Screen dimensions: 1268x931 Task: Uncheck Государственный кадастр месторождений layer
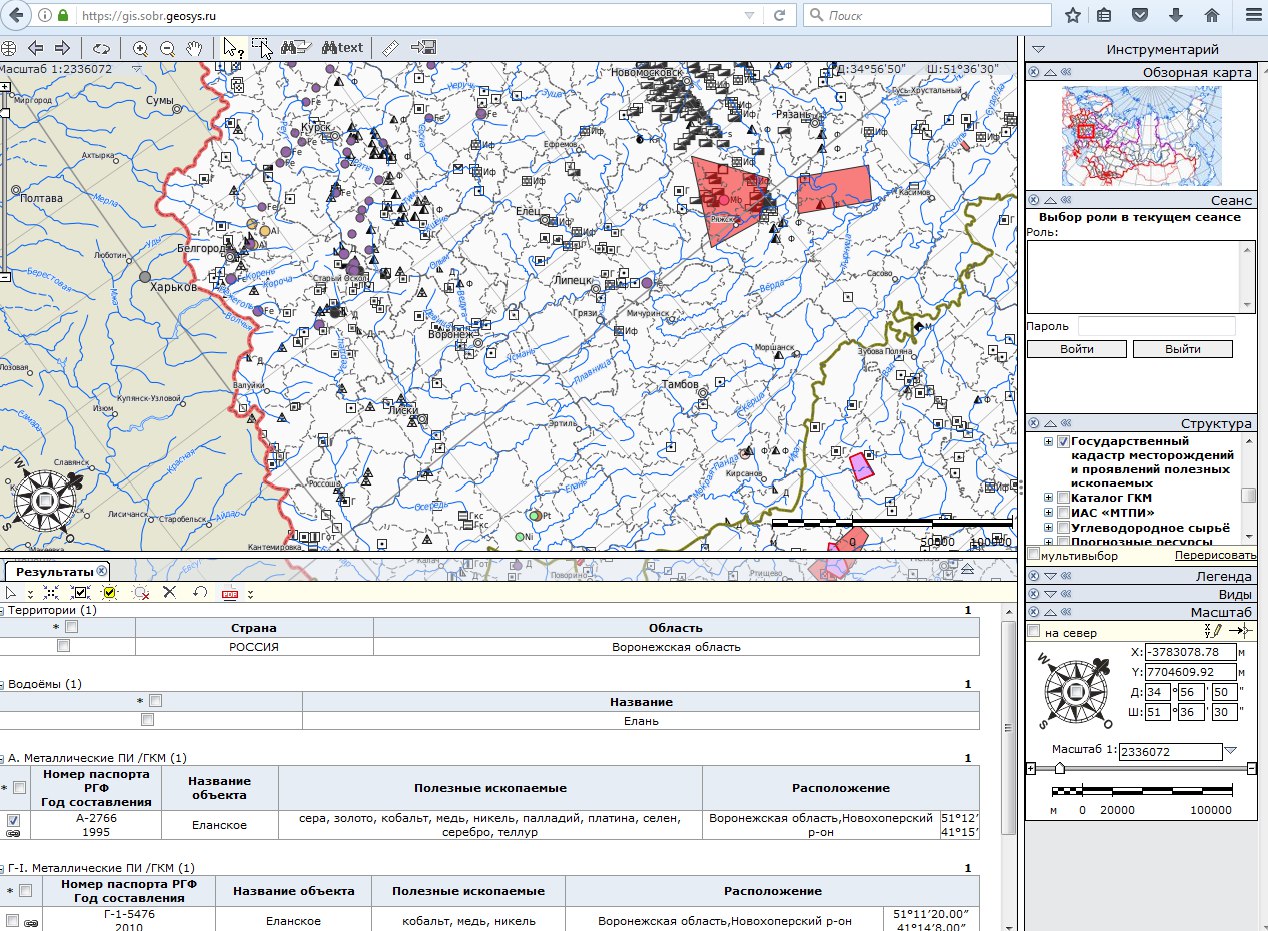coord(1063,441)
